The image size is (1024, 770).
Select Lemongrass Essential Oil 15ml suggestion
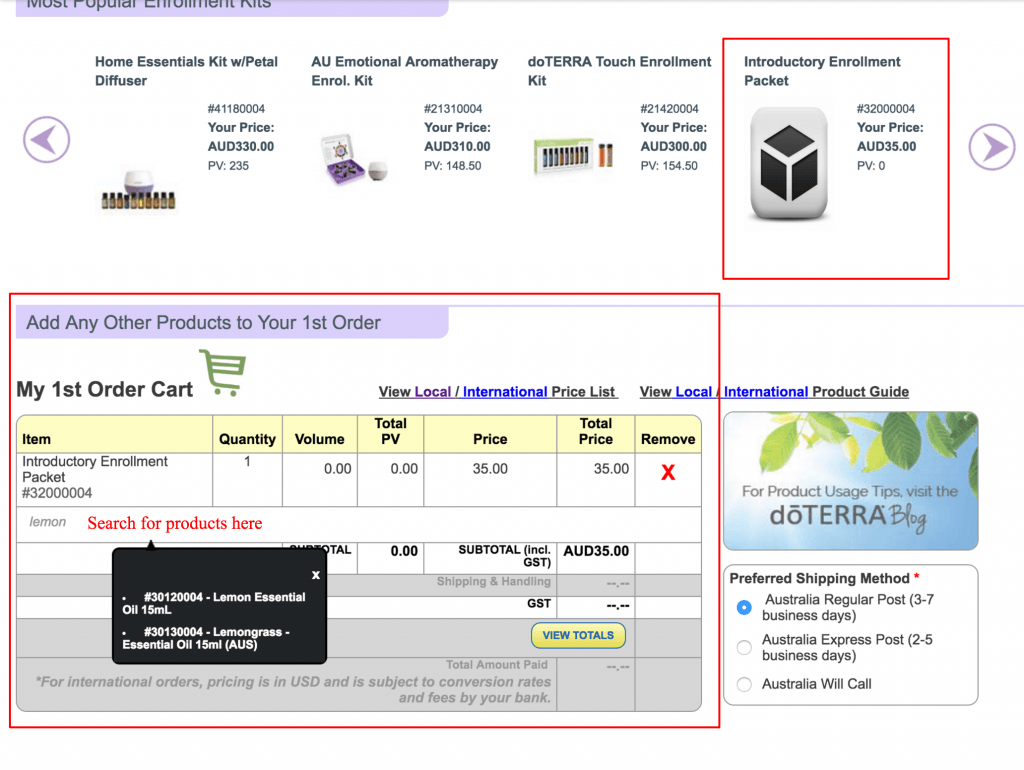206,638
